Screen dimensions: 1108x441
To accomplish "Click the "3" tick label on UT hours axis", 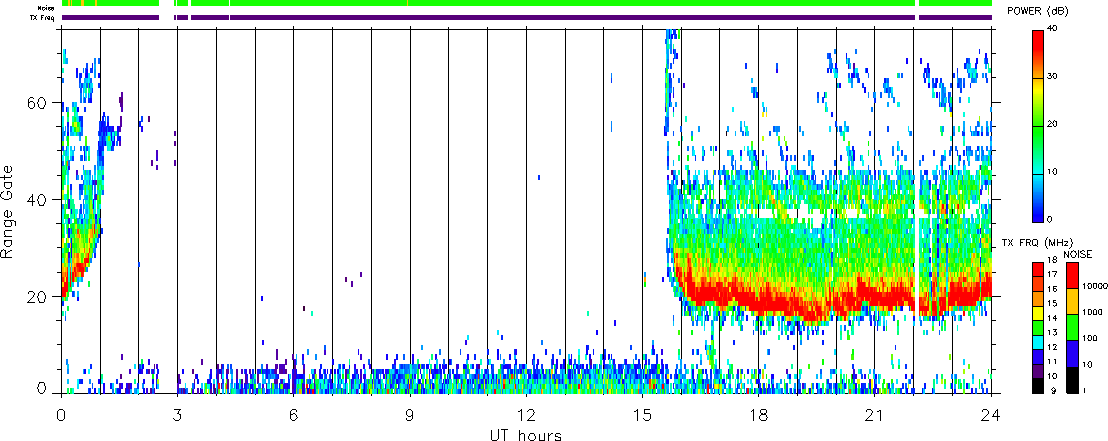I will pos(177,415).
